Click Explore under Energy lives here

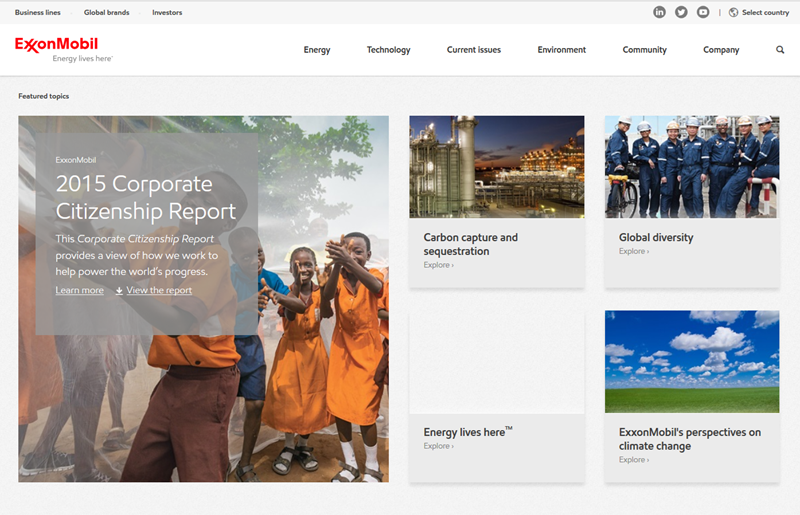pos(438,446)
